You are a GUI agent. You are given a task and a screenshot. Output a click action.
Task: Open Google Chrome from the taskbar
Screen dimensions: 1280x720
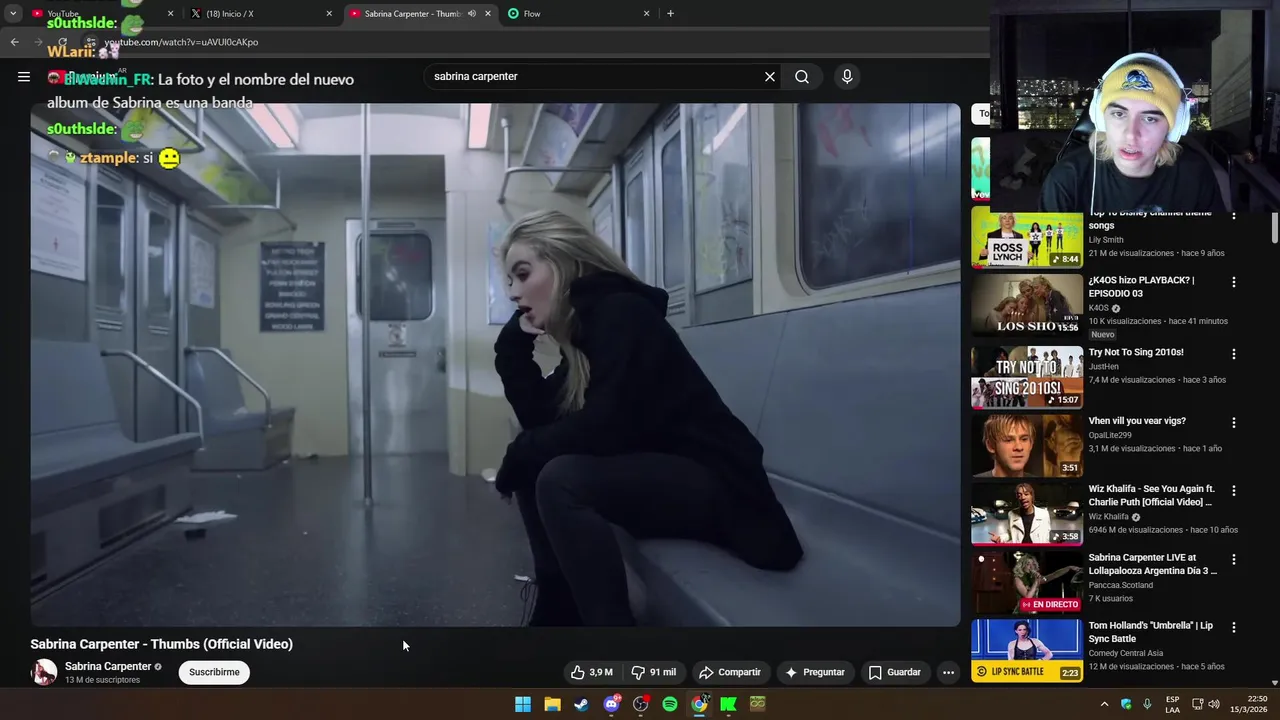(x=699, y=704)
